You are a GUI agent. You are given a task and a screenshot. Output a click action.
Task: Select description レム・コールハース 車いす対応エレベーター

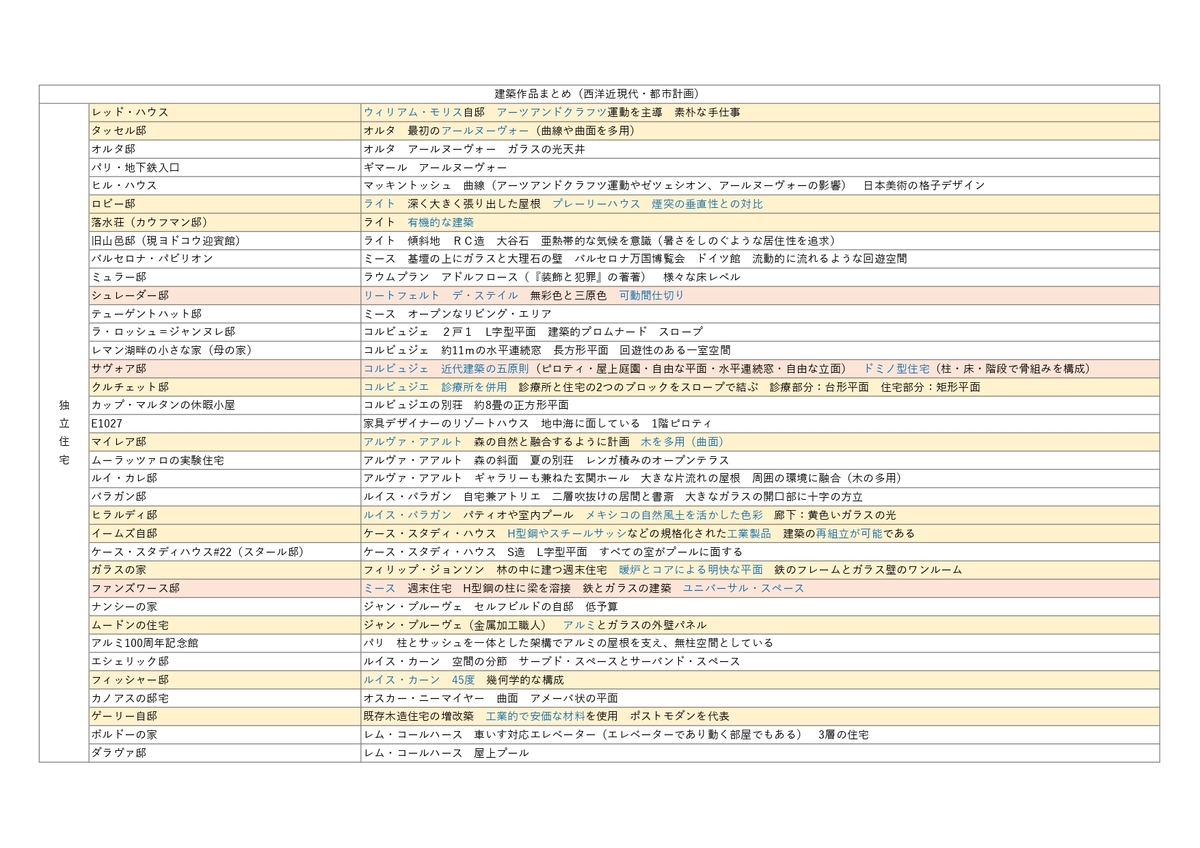point(760,734)
